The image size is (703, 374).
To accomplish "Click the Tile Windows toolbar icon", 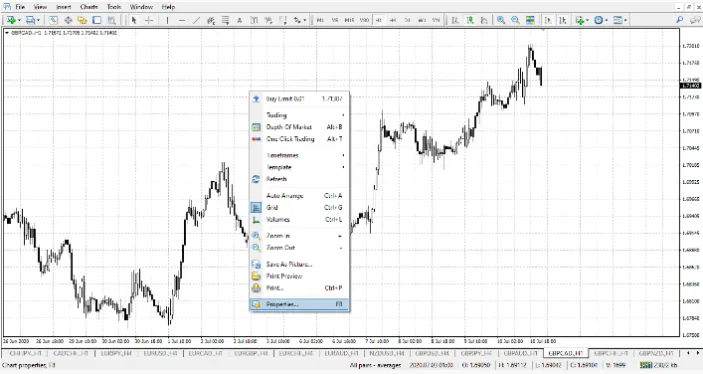I will click(530, 20).
